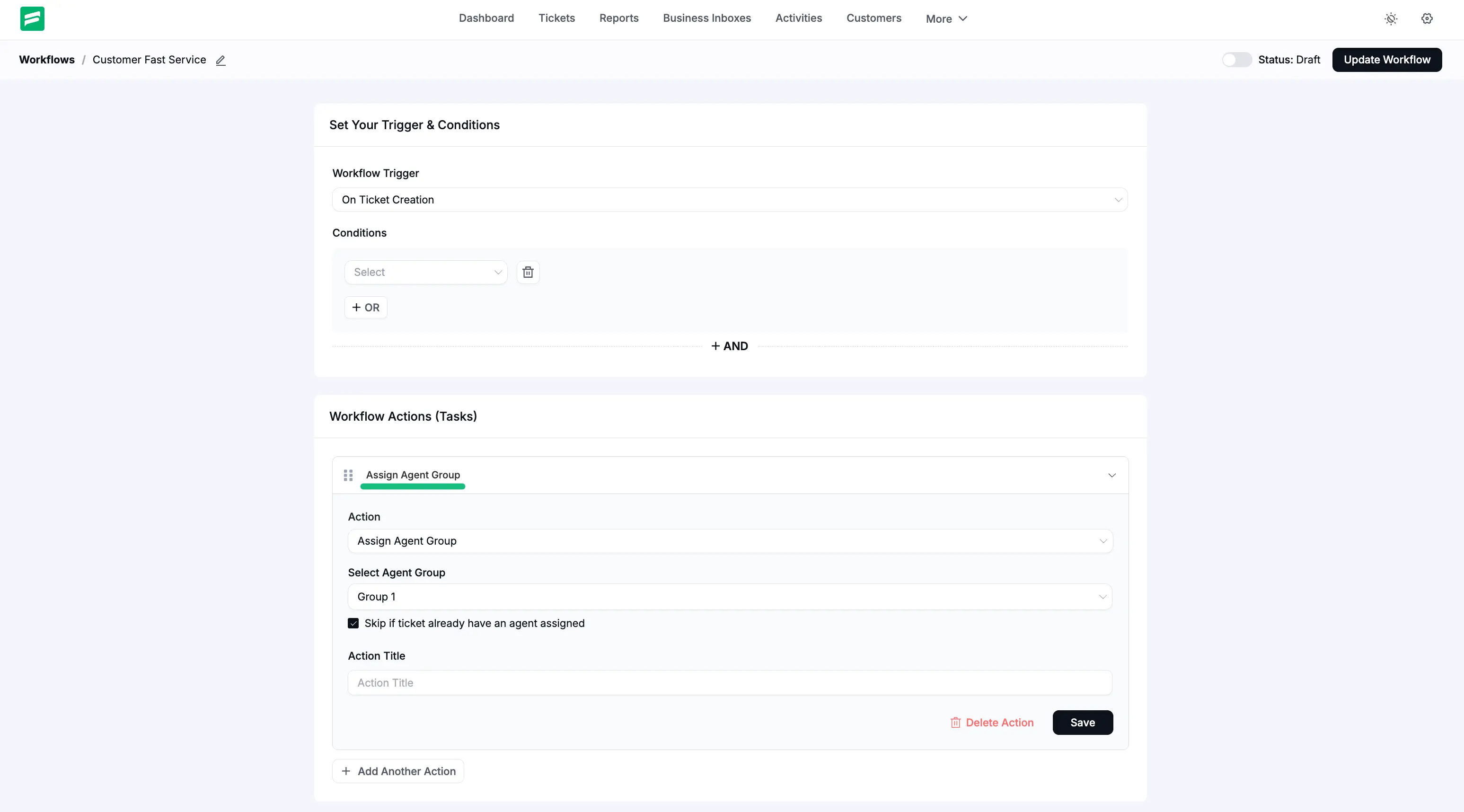
Task: Delete the condition with the trash icon
Action: pos(528,272)
